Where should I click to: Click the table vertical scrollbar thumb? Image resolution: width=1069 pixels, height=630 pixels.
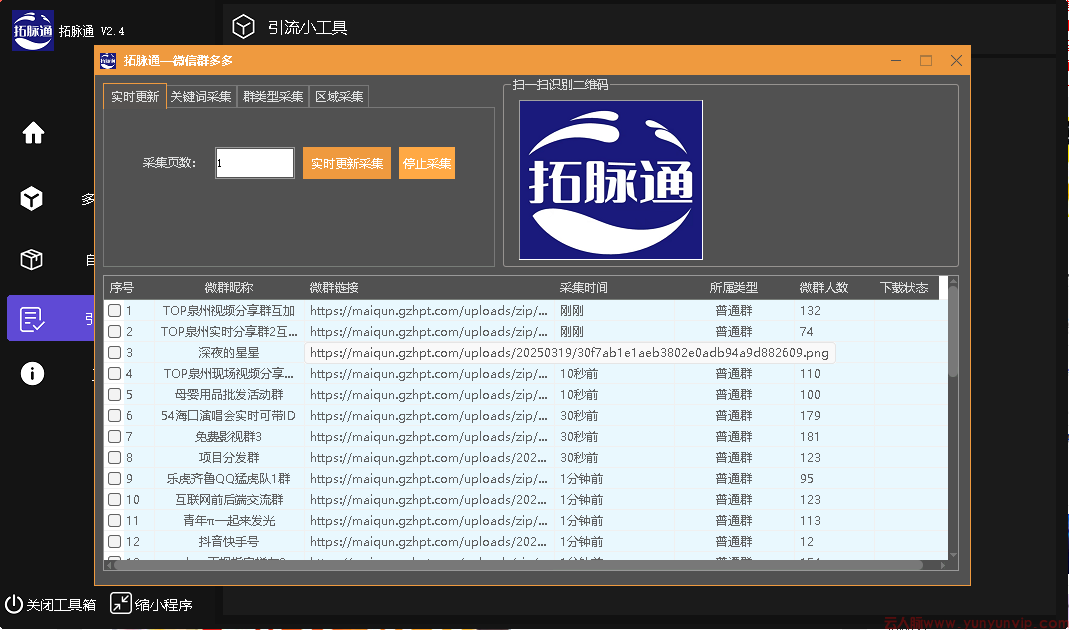pyautogui.click(x=953, y=331)
